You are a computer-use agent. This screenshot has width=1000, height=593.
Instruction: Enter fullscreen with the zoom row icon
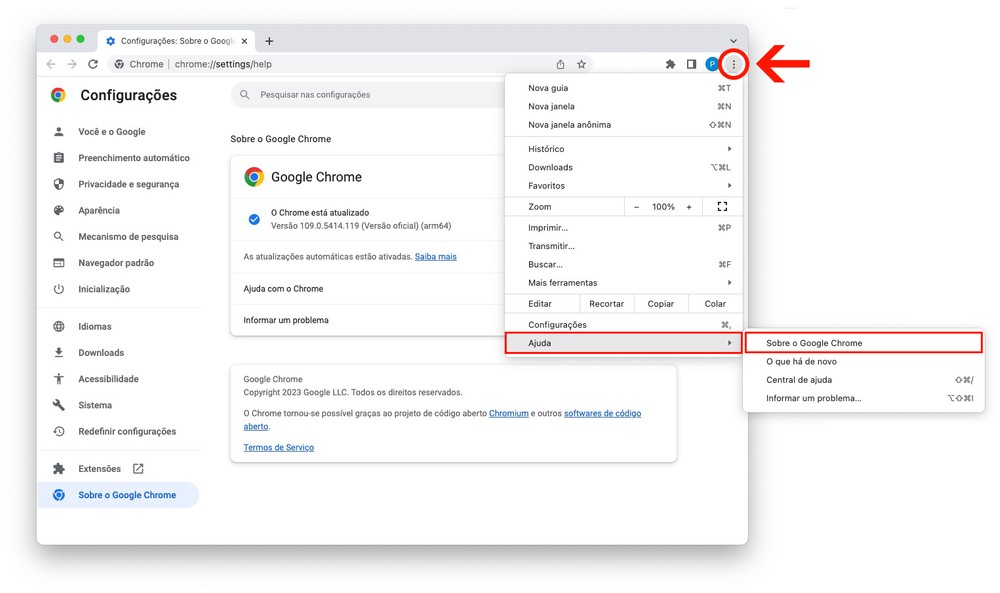[722, 207]
